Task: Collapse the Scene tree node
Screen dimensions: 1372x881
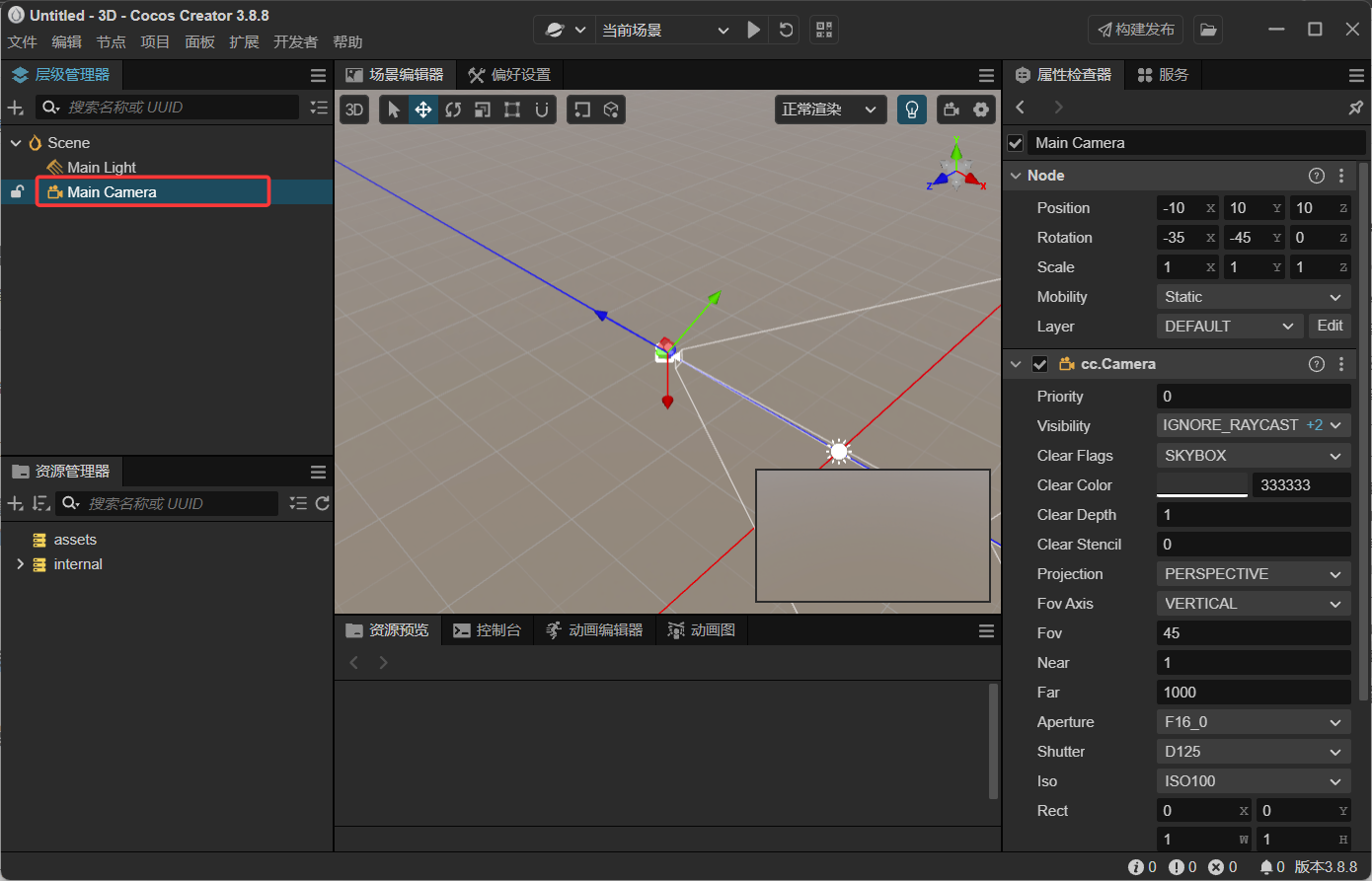Action: (x=16, y=143)
